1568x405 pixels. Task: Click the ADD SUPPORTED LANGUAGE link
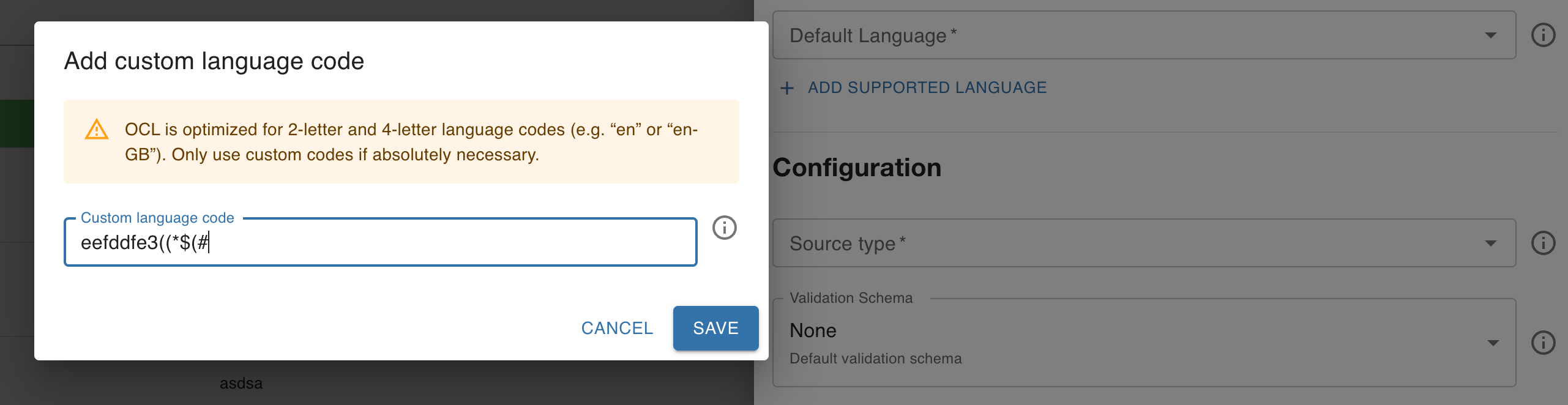[927, 87]
